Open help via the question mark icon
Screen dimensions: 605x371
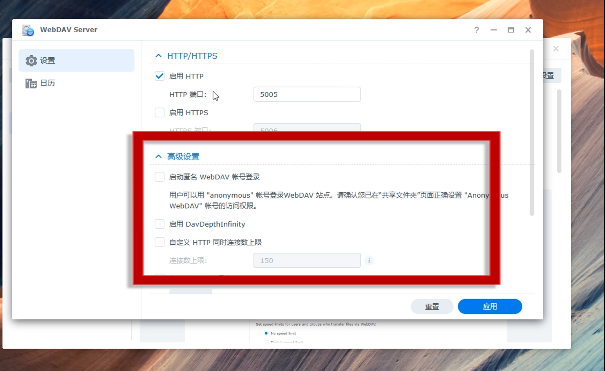coord(477,30)
